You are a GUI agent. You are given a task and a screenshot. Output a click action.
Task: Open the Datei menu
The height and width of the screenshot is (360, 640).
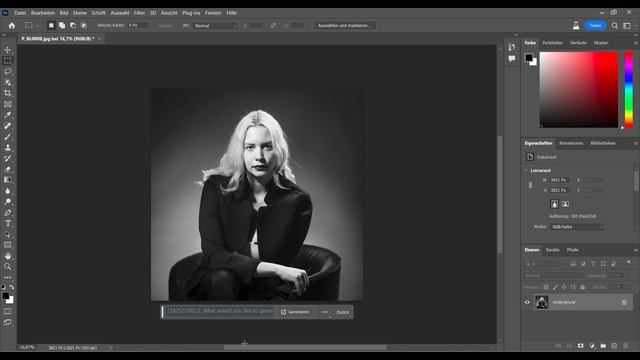[20, 13]
